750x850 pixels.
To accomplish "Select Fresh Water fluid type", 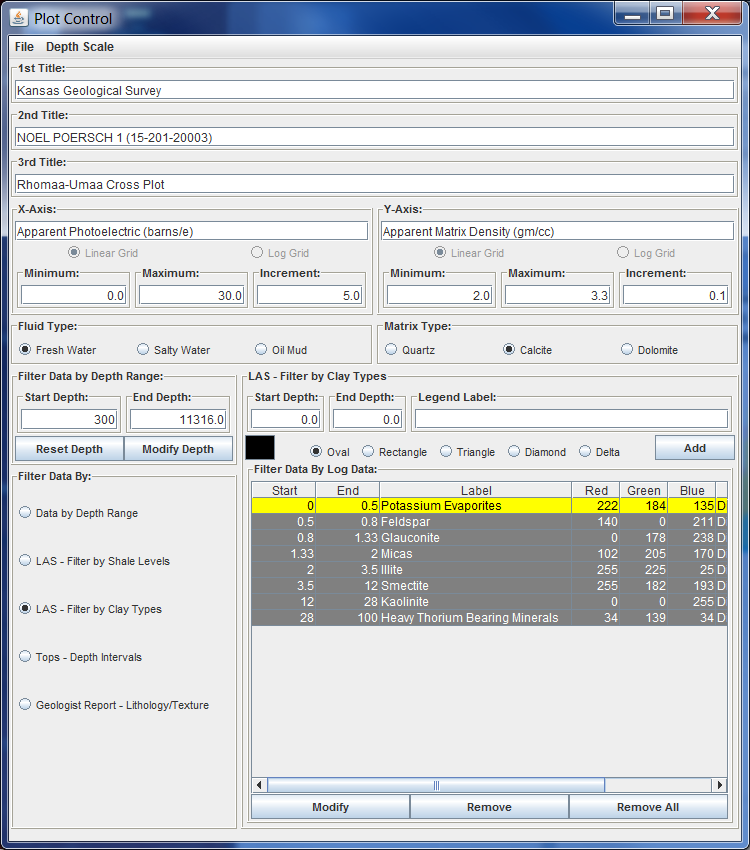I will (x=57, y=350).
